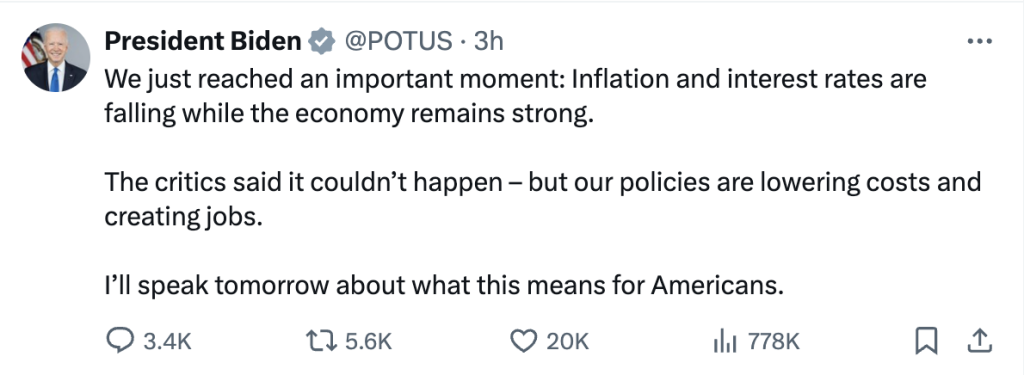
Task: Repost using the looping arrows icon
Action: coord(323,341)
